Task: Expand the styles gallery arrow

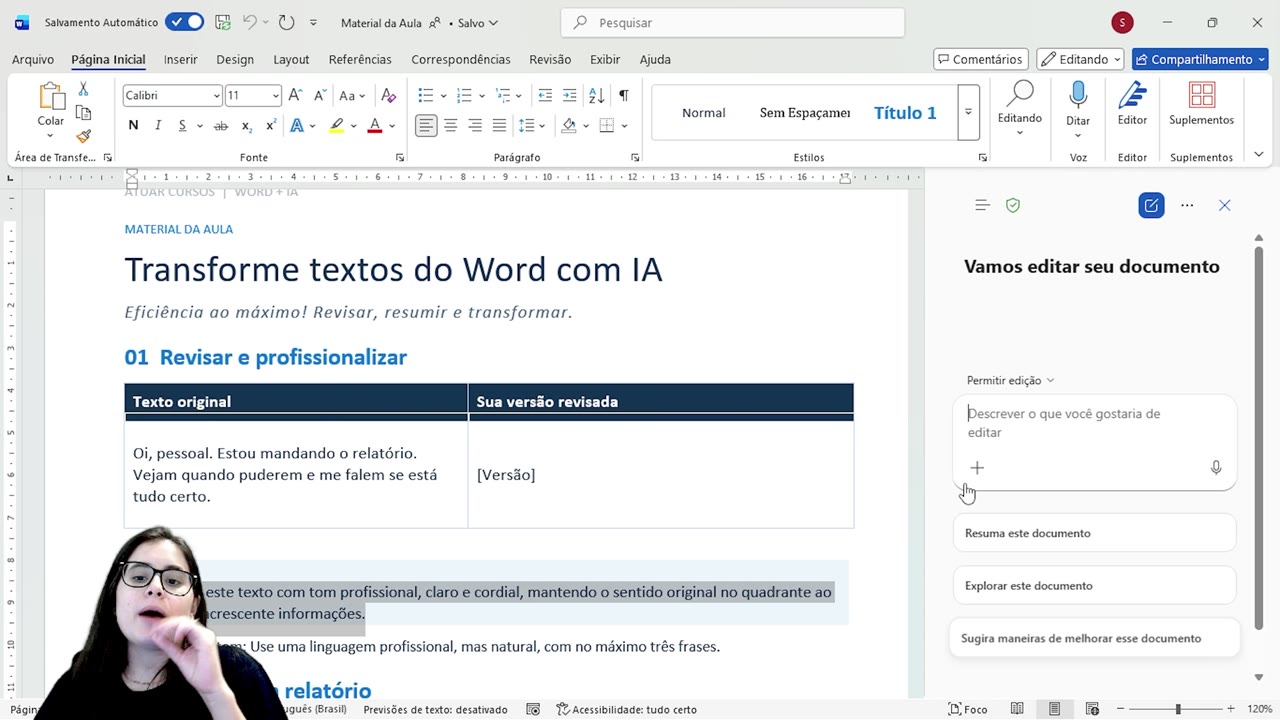Action: click(968, 112)
